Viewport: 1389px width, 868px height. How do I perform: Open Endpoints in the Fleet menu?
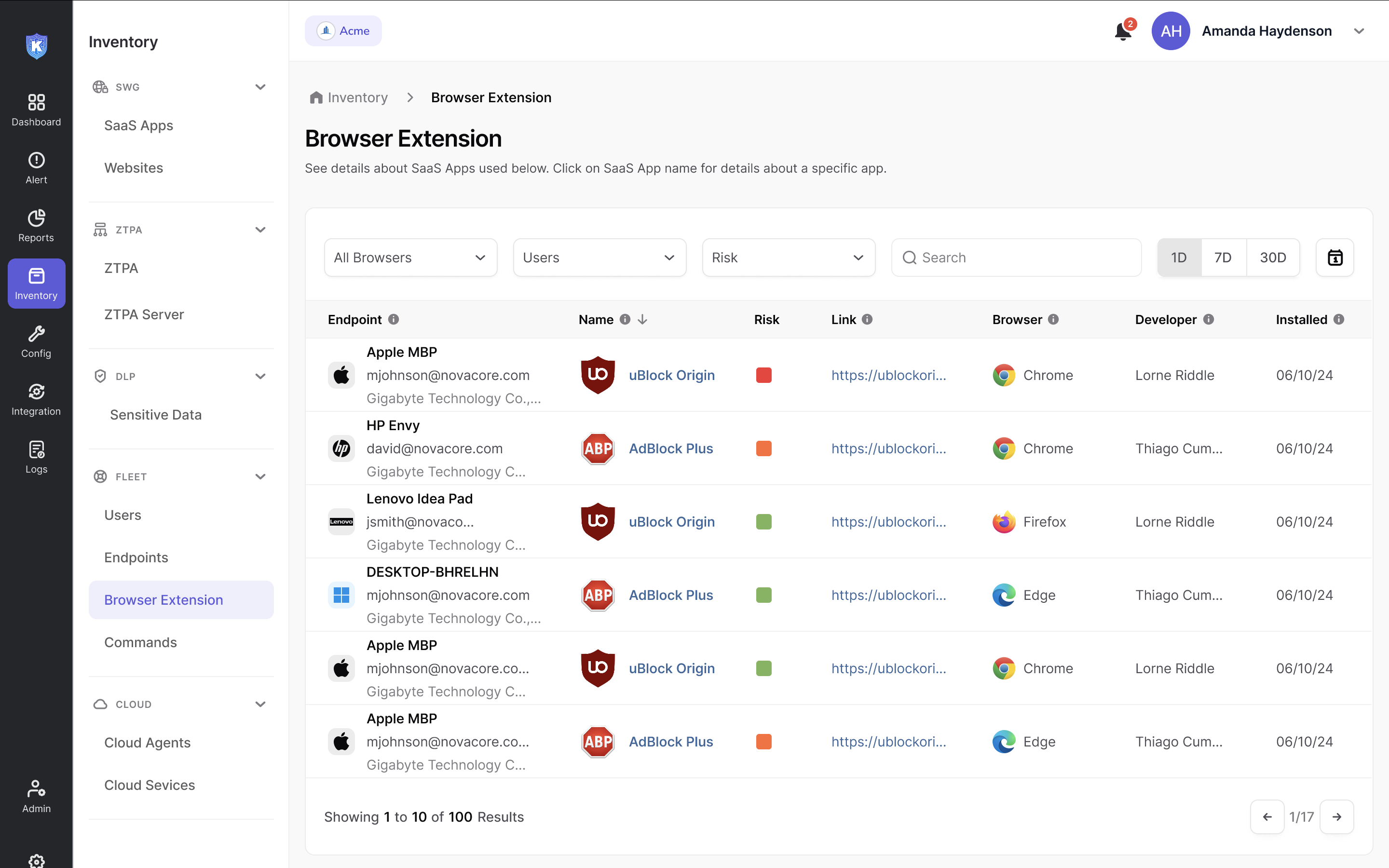(x=136, y=557)
